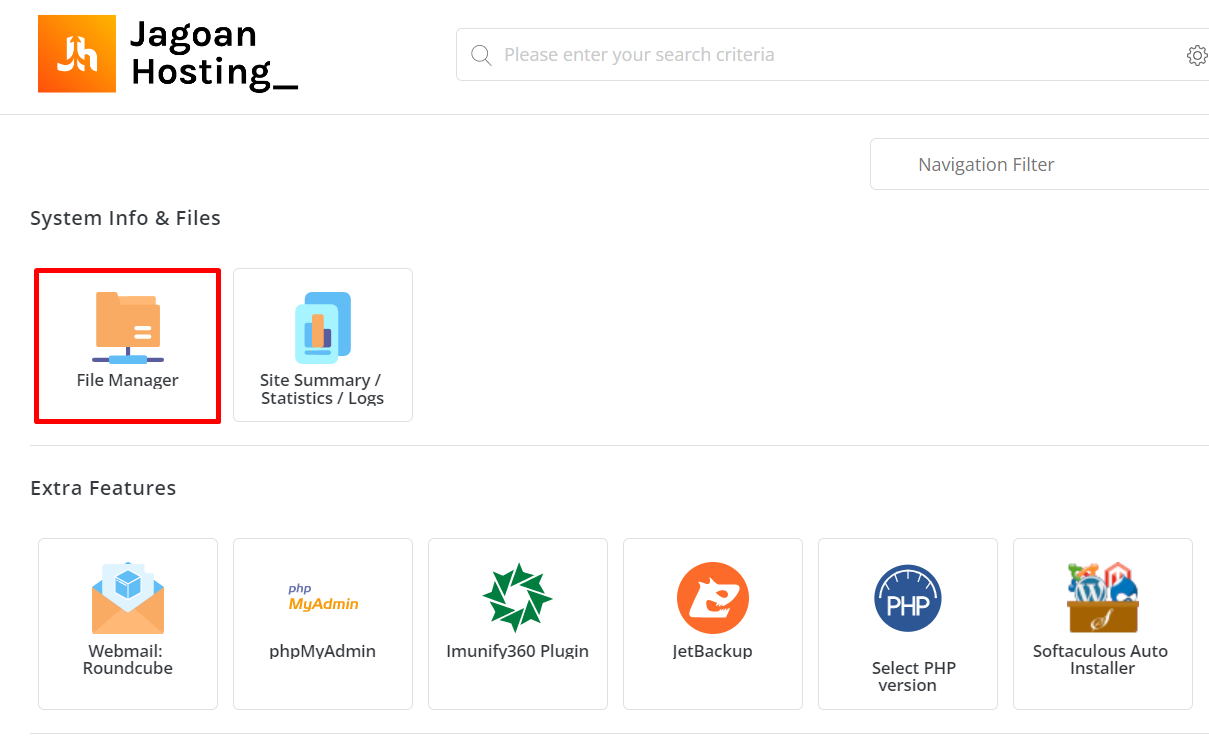Click the Imunify360 Plugin text label
Screen dimensions: 1209x737
click(518, 651)
